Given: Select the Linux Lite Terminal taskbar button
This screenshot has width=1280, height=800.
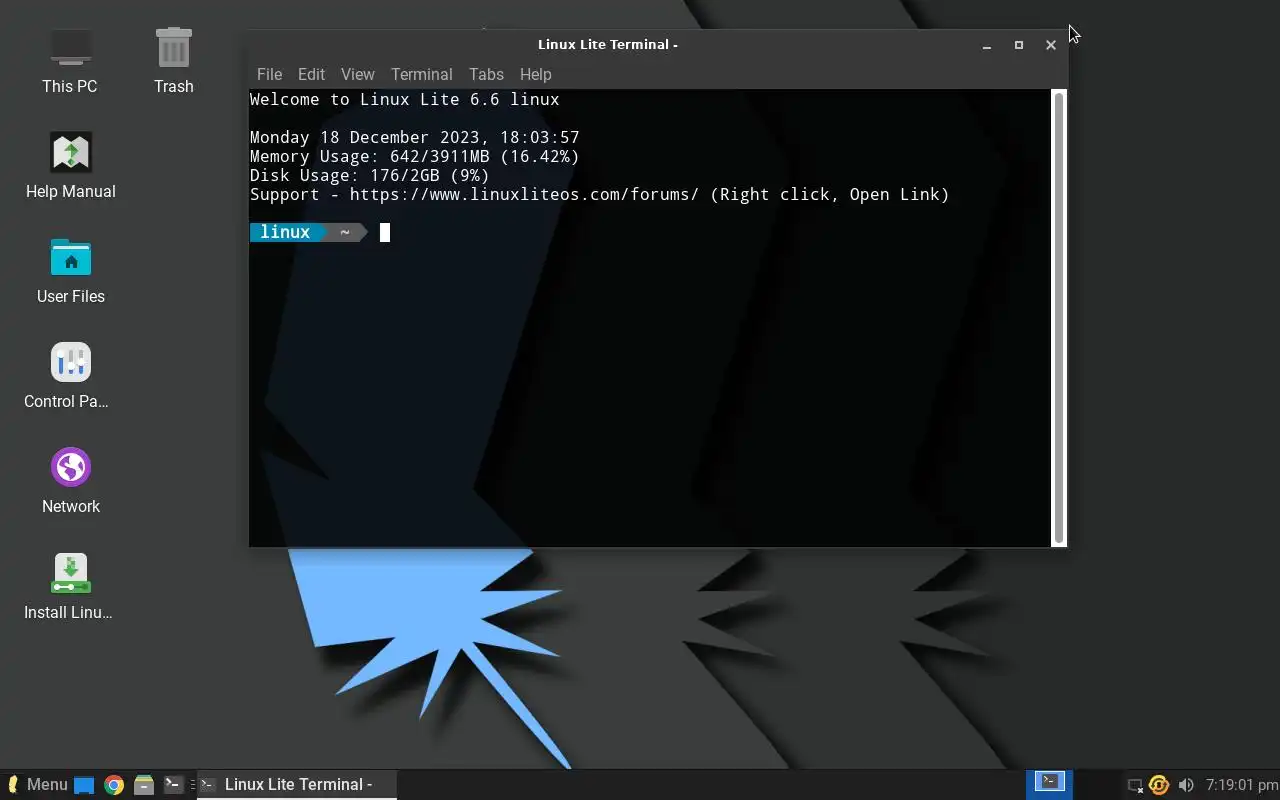Looking at the screenshot, I should pyautogui.click(x=297, y=785).
